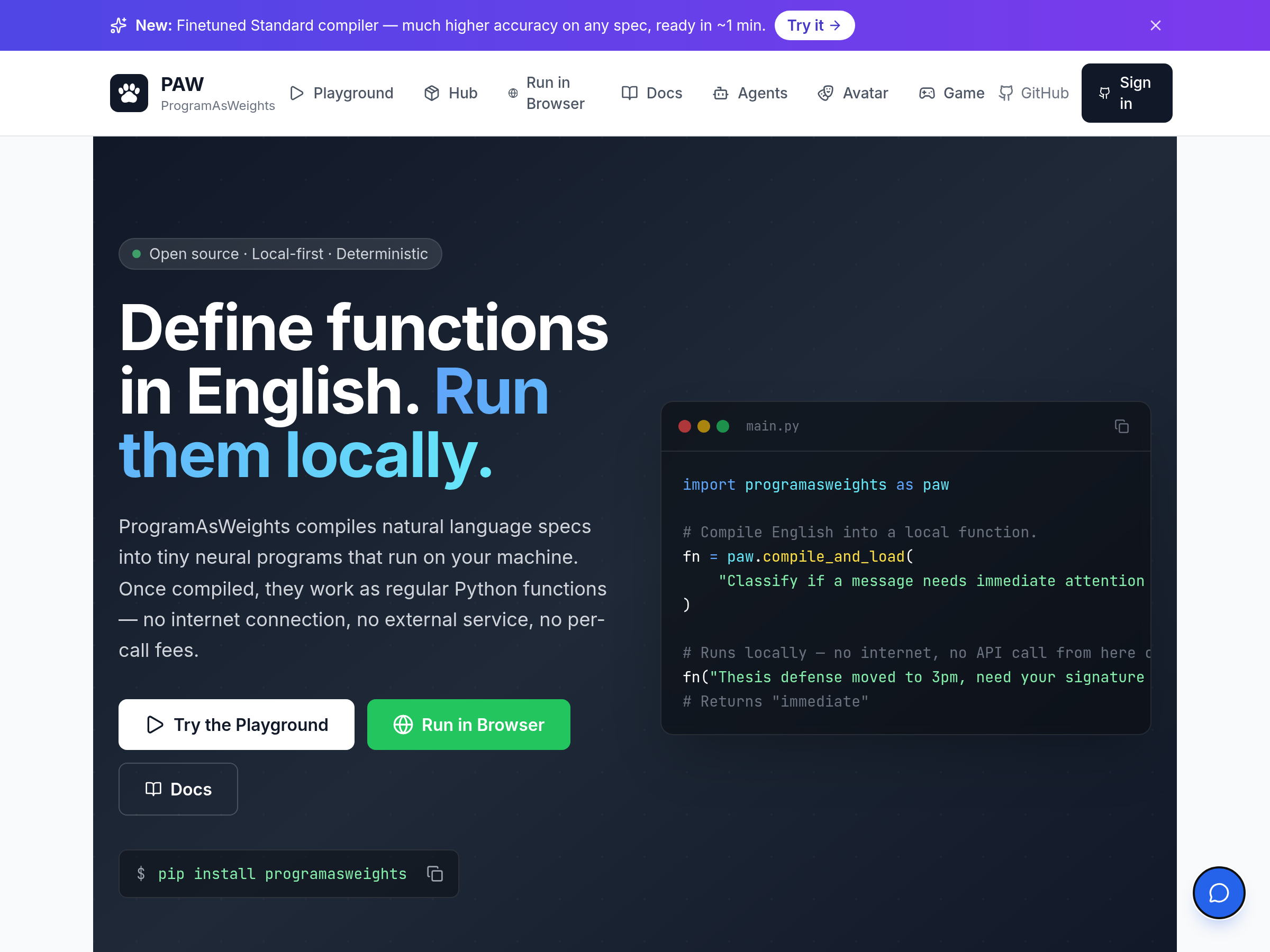Image resolution: width=1270 pixels, height=952 pixels.
Task: Open the Playground nav link
Action: click(342, 93)
